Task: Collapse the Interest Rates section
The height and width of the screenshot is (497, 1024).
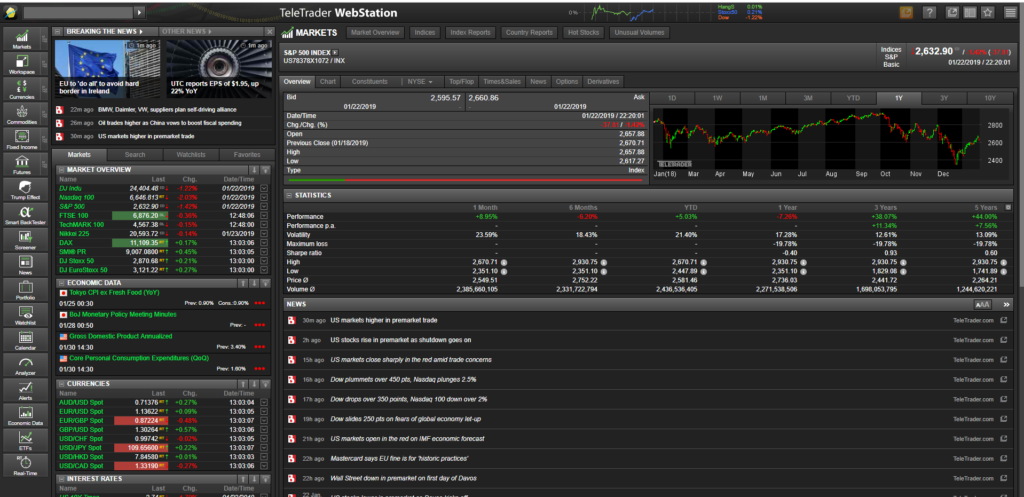Action: [61, 479]
